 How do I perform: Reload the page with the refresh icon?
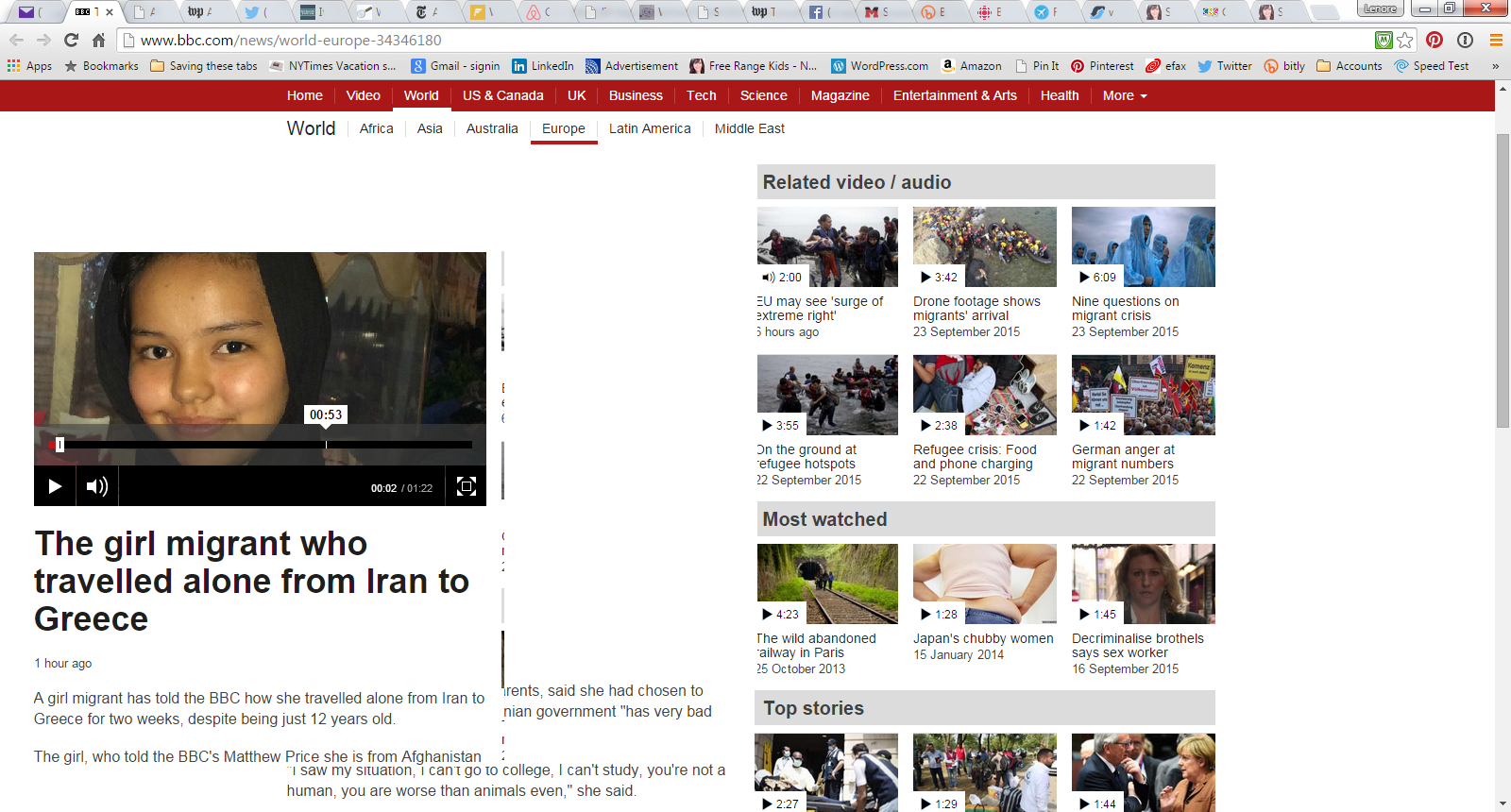[x=71, y=40]
